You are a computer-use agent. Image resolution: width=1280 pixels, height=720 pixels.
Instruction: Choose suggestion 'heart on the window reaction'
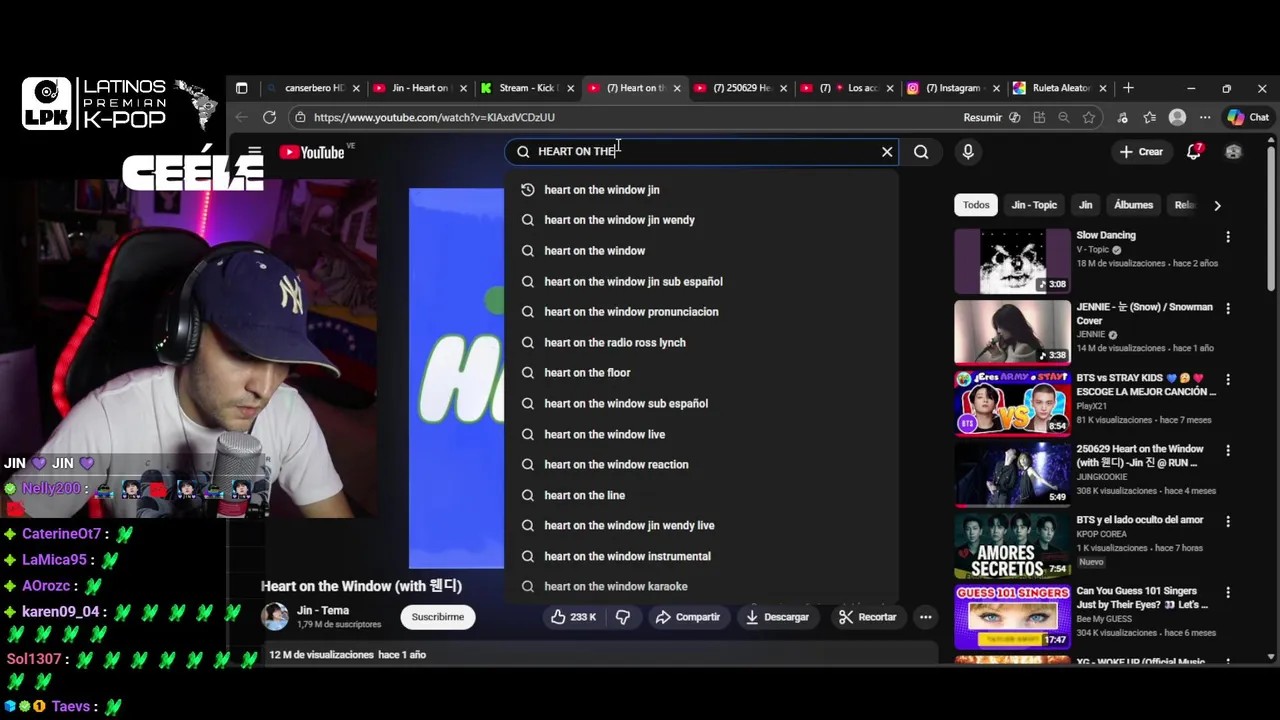(x=700, y=465)
